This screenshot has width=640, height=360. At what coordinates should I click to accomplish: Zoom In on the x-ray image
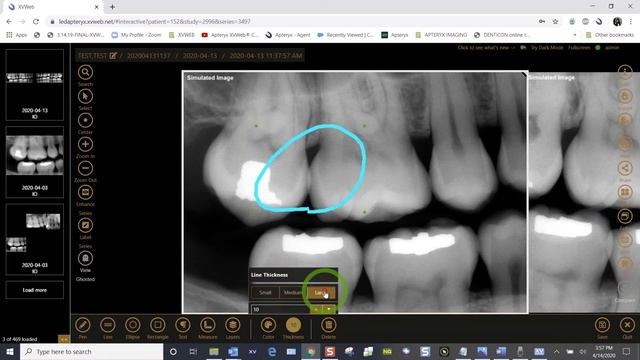85,144
